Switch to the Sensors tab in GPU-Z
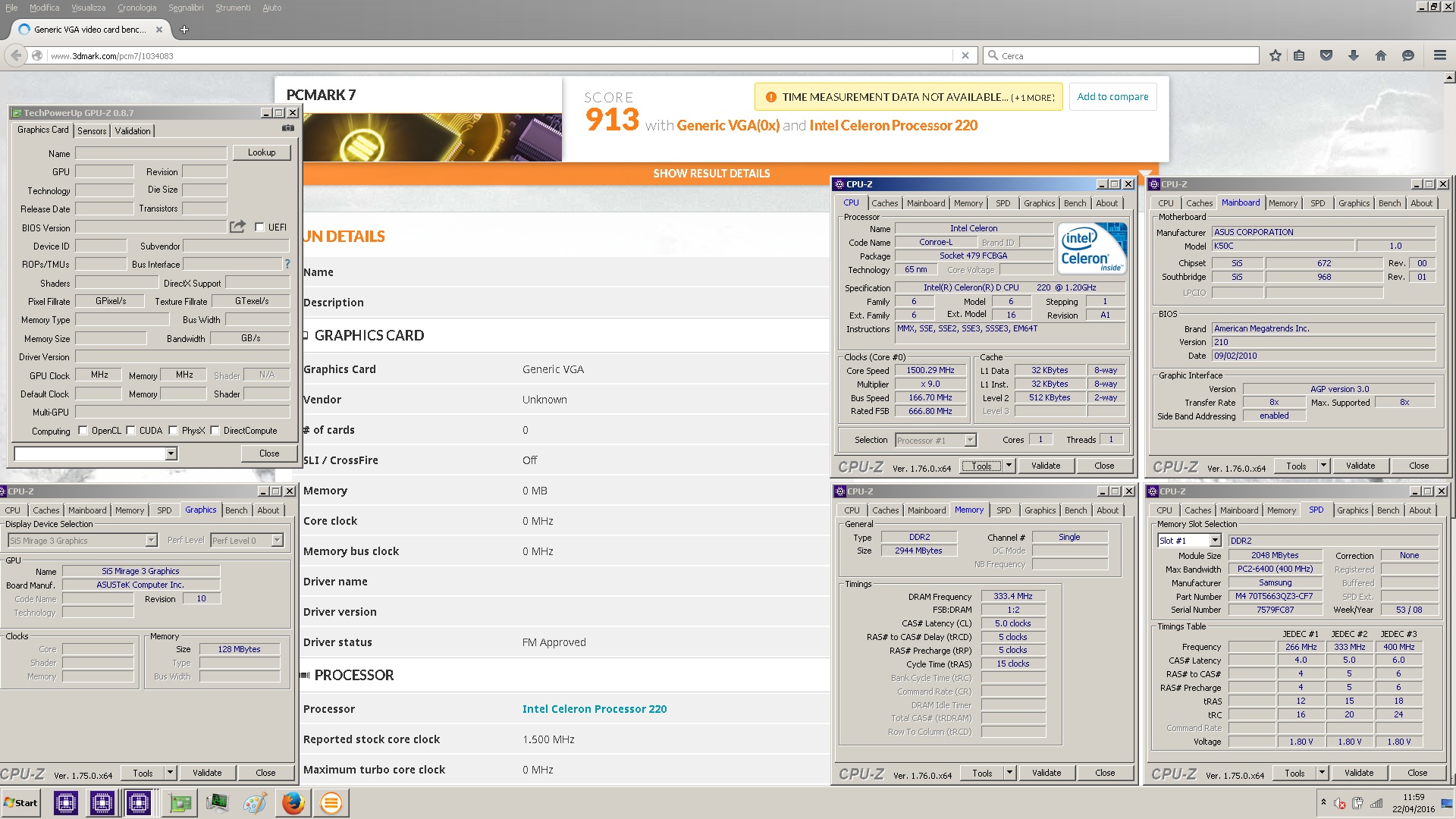The image size is (1456, 819). click(92, 130)
